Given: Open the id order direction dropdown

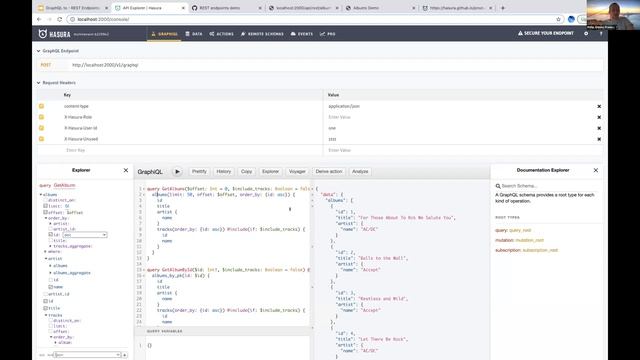Looking at the screenshot, I should [x=84, y=235].
